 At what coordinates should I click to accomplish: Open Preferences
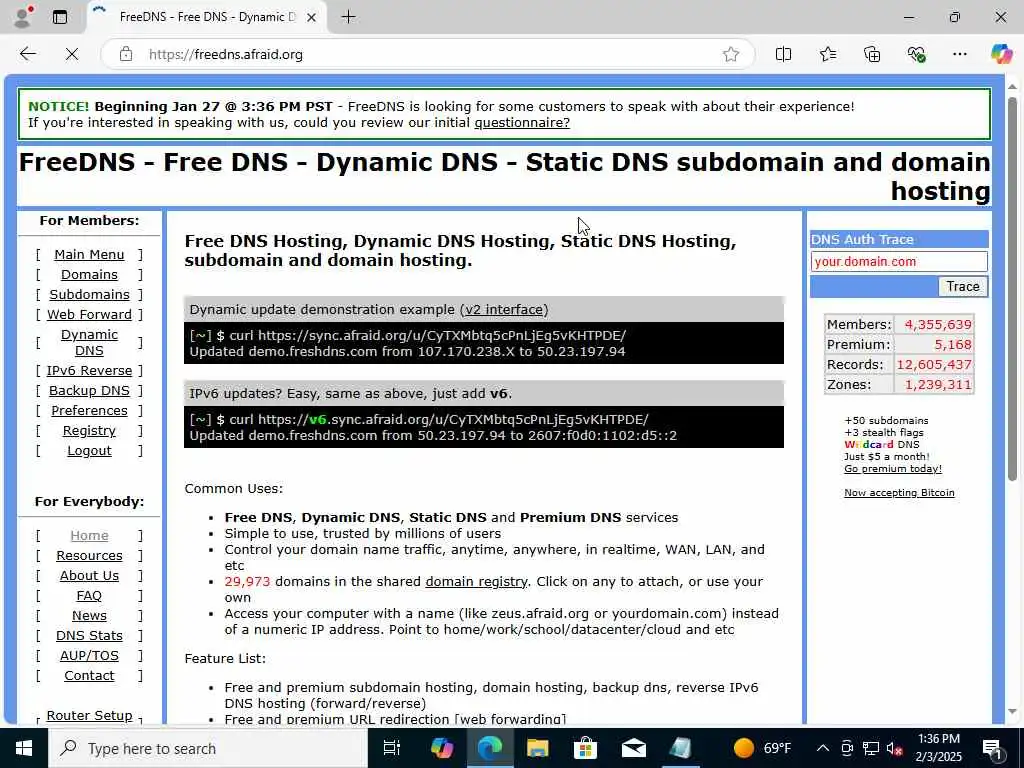(89, 411)
